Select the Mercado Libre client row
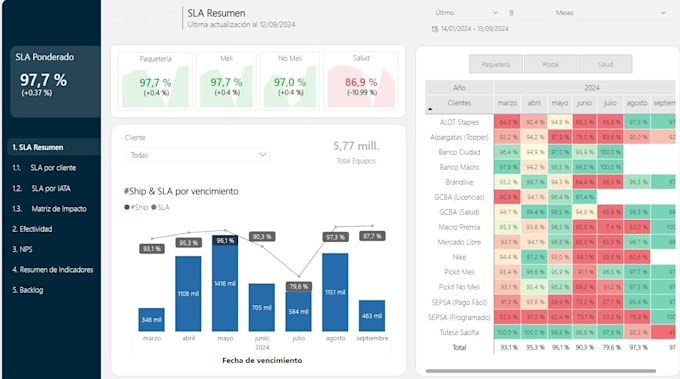 459,242
